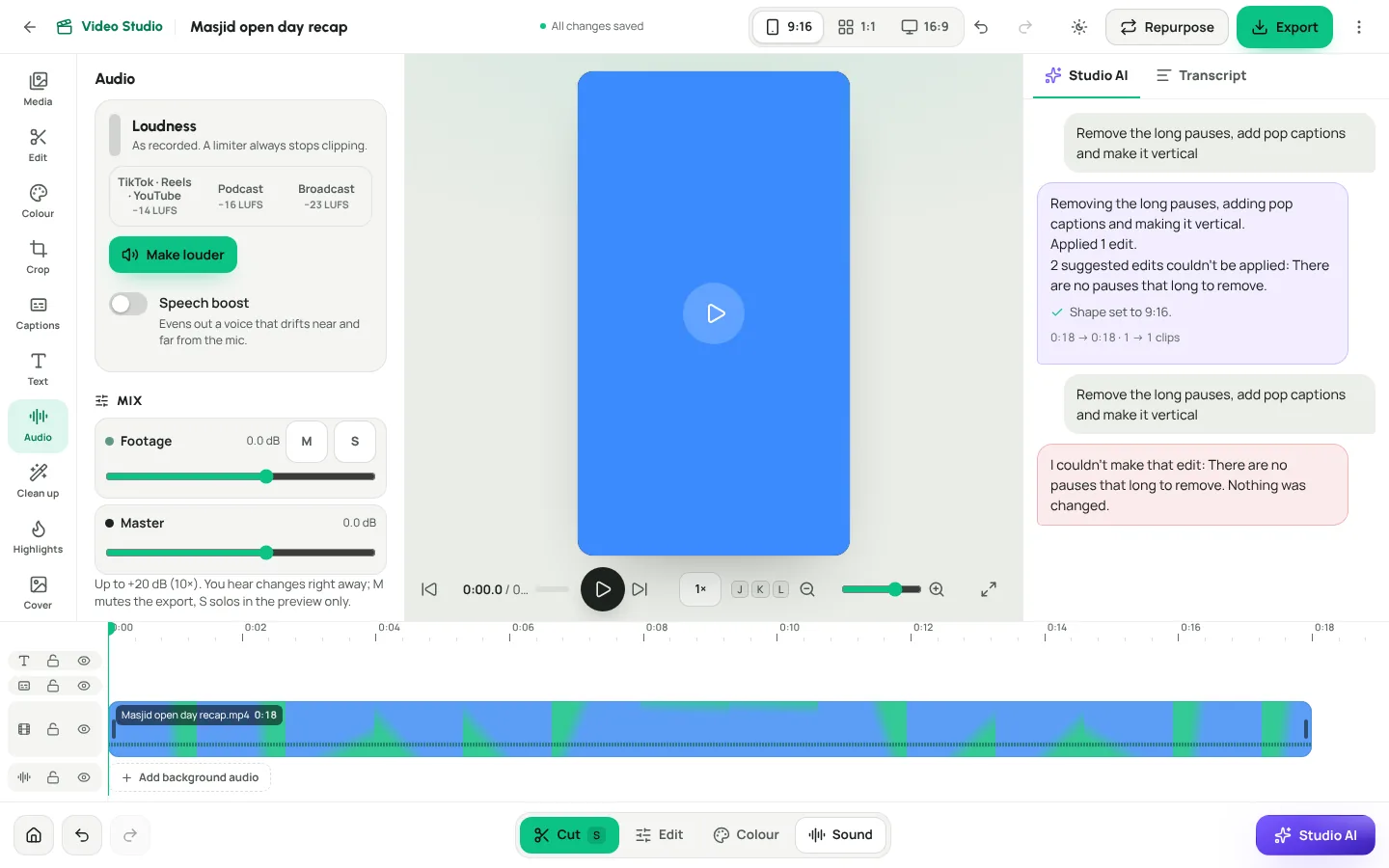Open the Audio panel in sidebar
The height and width of the screenshot is (868, 1389).
[x=38, y=424]
